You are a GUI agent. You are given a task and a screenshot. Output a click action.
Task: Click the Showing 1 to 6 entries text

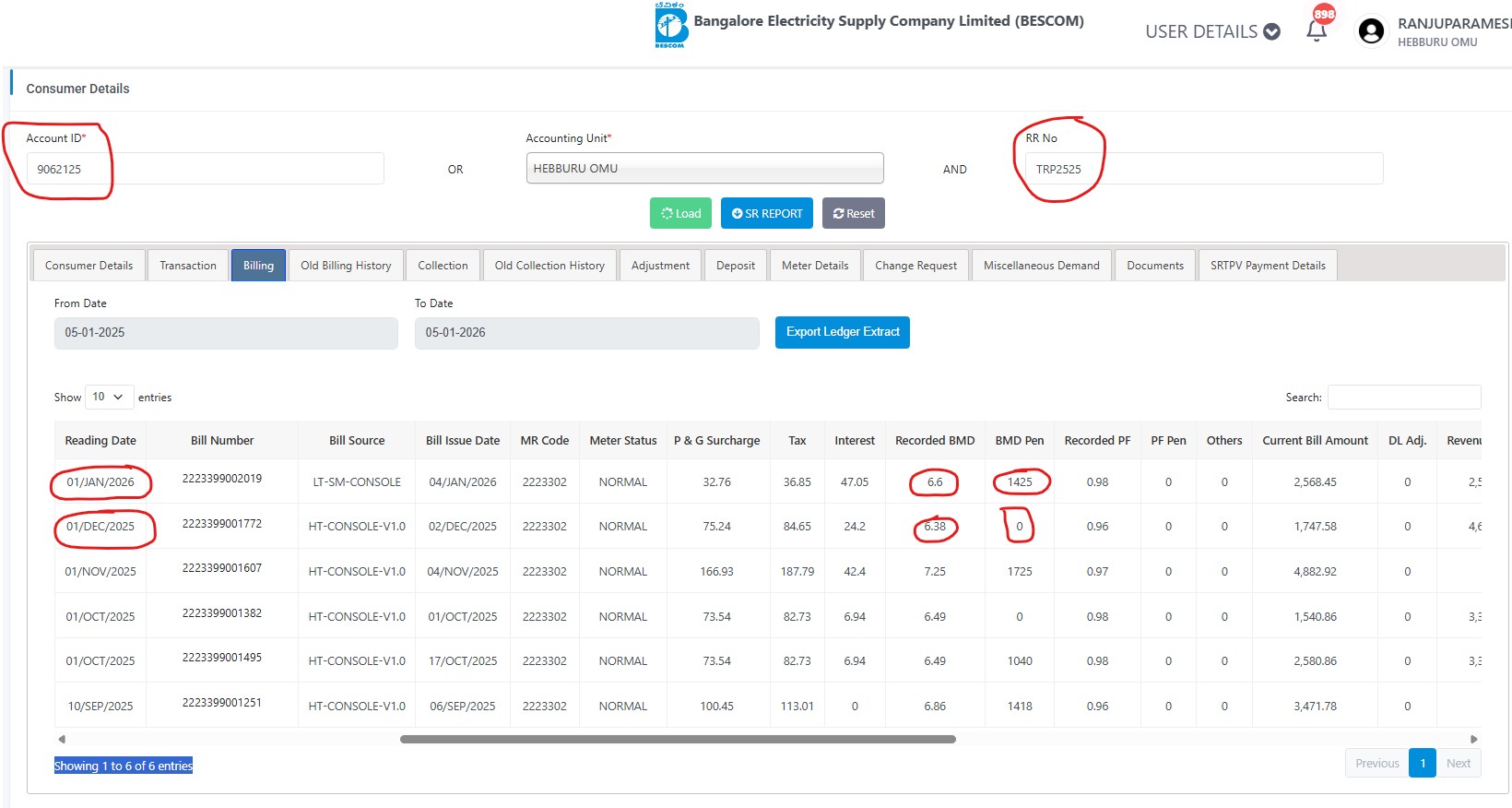(124, 766)
